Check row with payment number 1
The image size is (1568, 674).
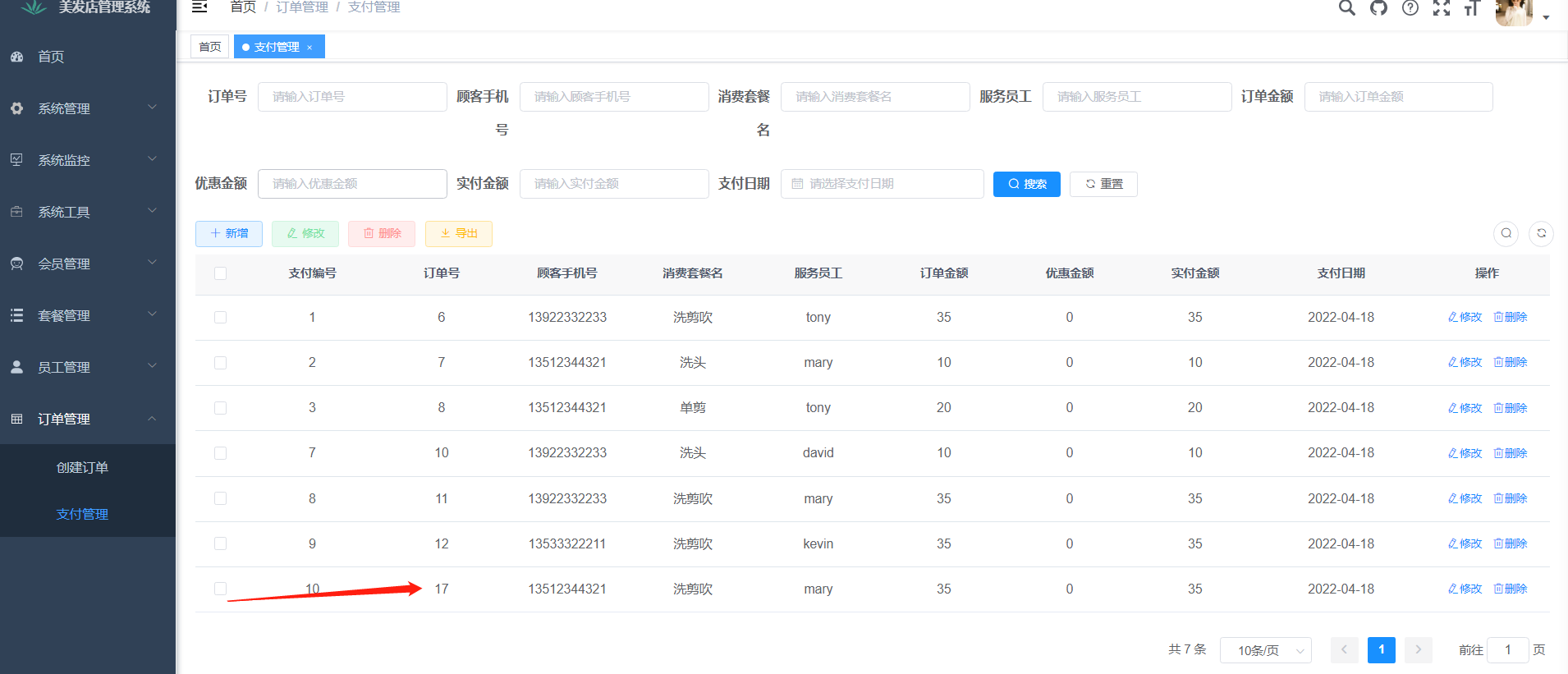tap(220, 317)
